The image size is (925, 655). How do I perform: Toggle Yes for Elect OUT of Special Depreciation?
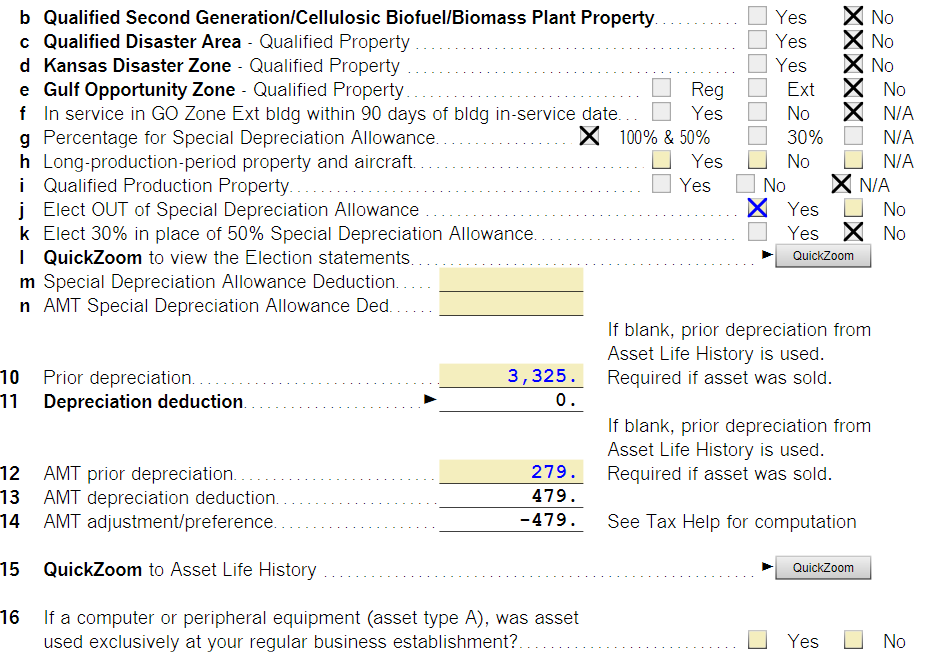point(759,209)
